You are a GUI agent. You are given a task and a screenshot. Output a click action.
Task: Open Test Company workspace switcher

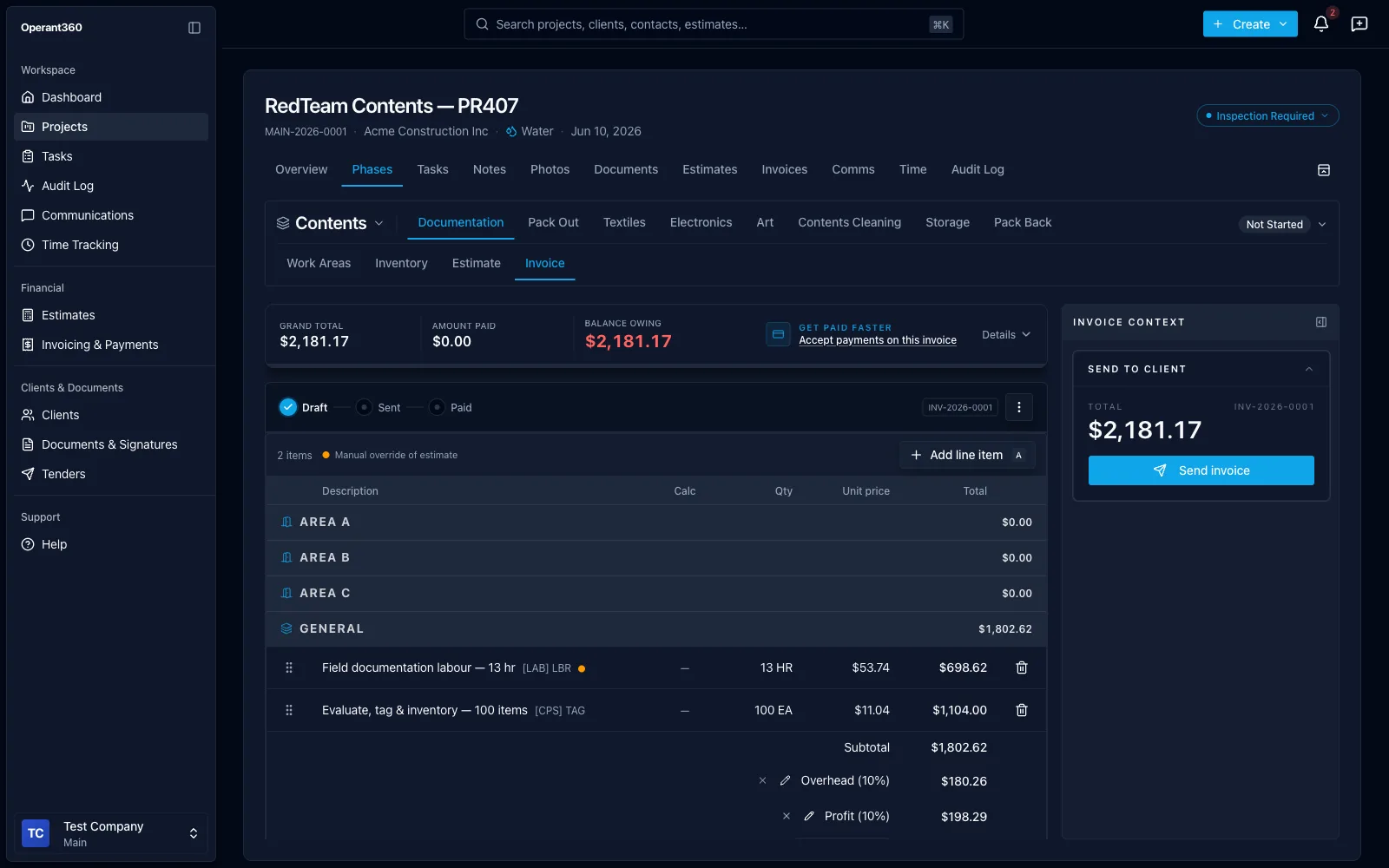pyautogui.click(x=111, y=833)
